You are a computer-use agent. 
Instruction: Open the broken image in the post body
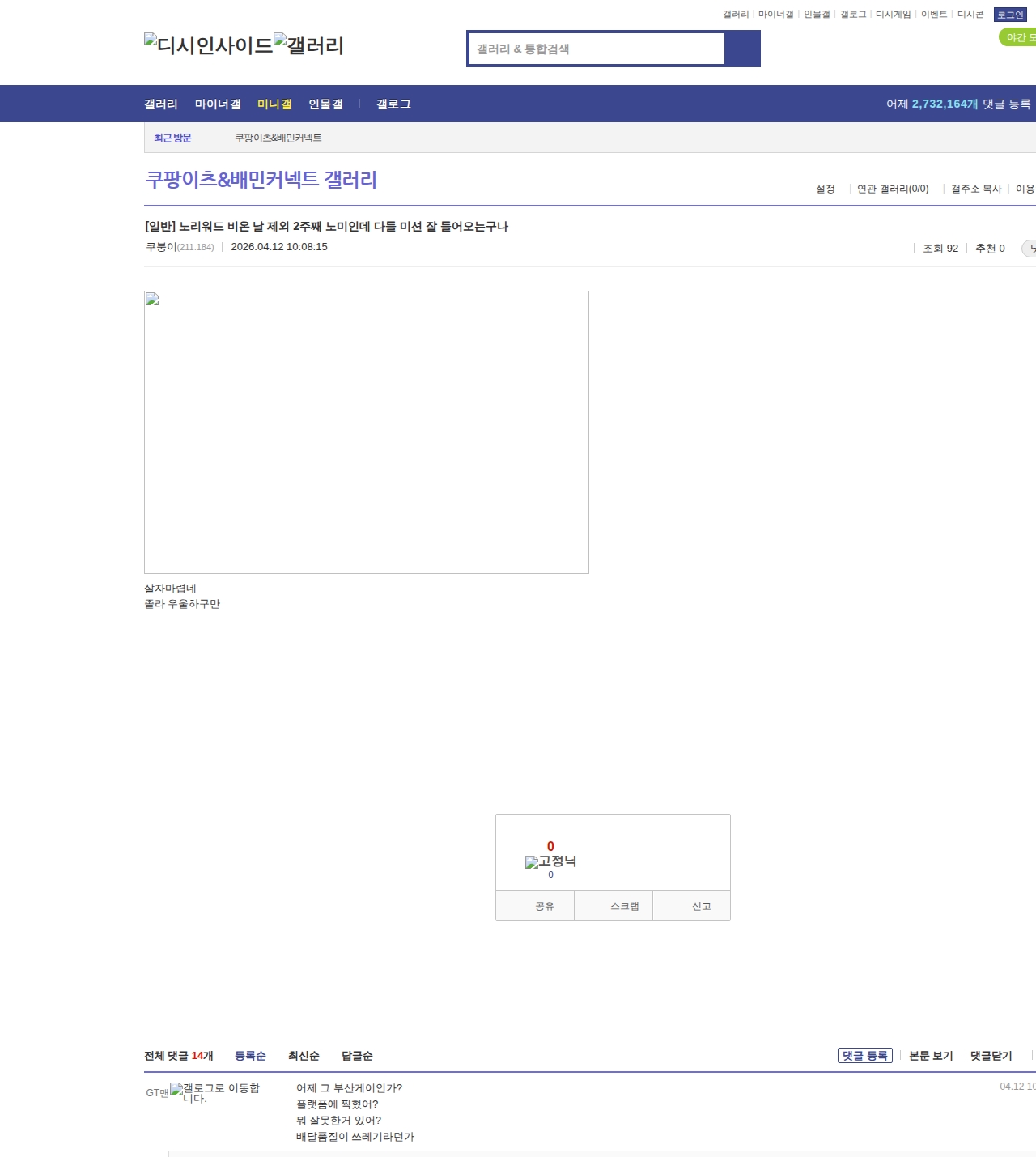click(x=366, y=432)
